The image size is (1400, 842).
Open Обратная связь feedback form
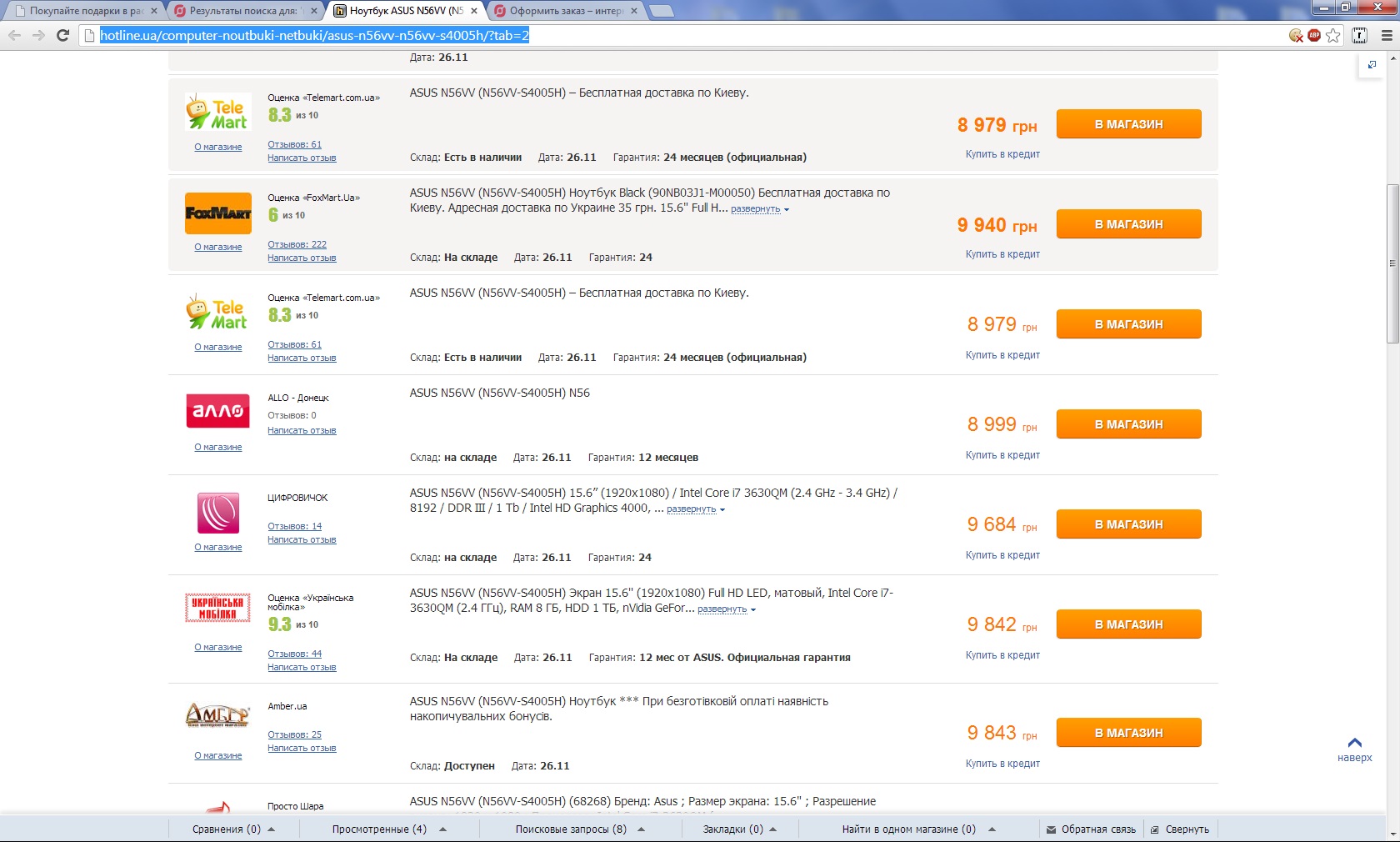(1092, 829)
